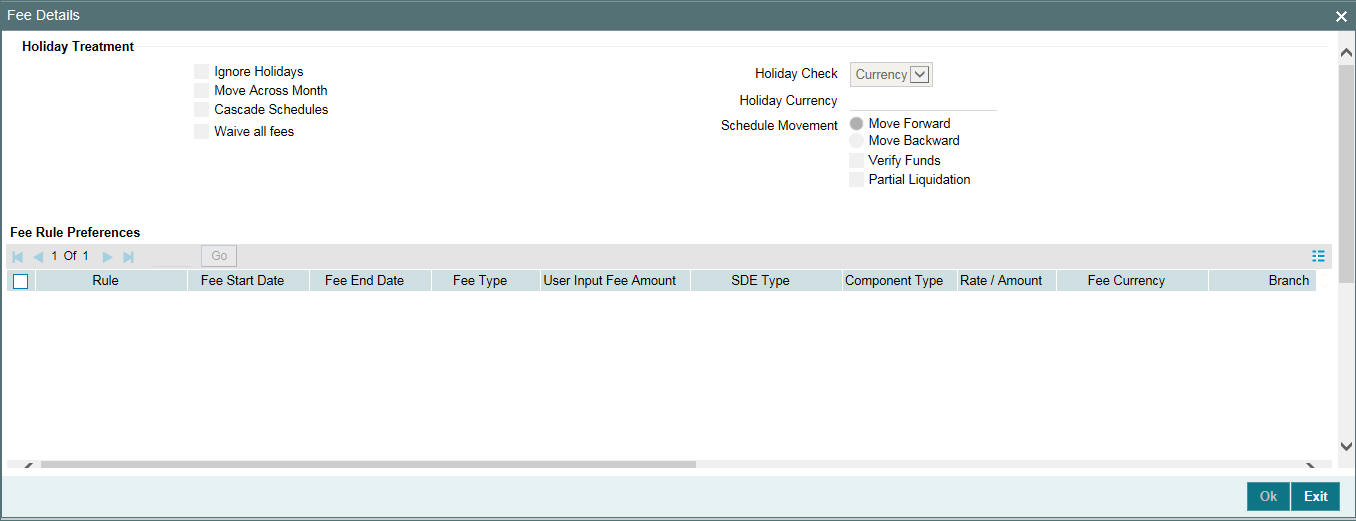Select Move Forward radio button
Screen dimensions: 1356x521
point(857,124)
